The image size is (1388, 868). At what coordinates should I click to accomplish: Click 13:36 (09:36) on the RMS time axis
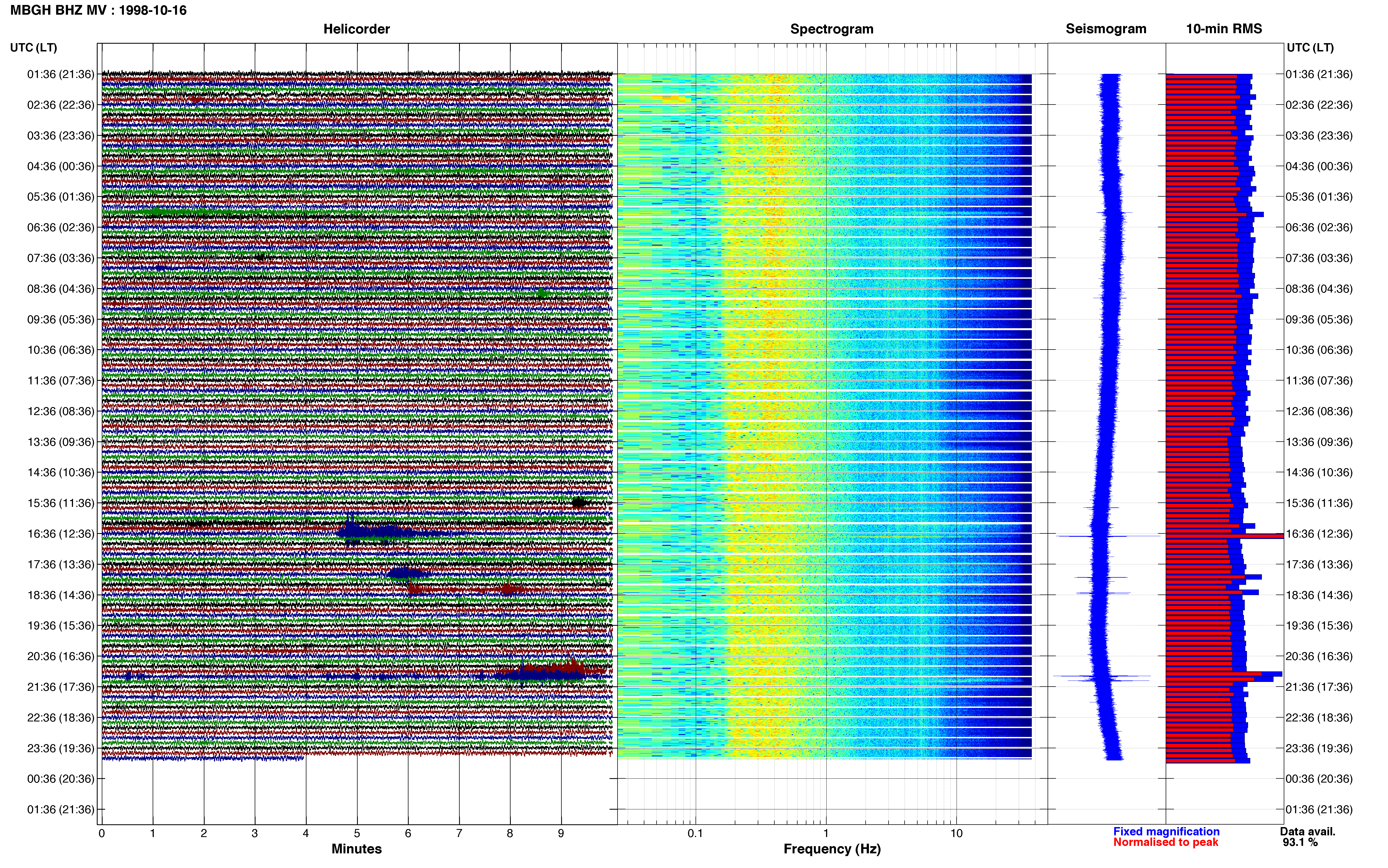click(x=1319, y=442)
